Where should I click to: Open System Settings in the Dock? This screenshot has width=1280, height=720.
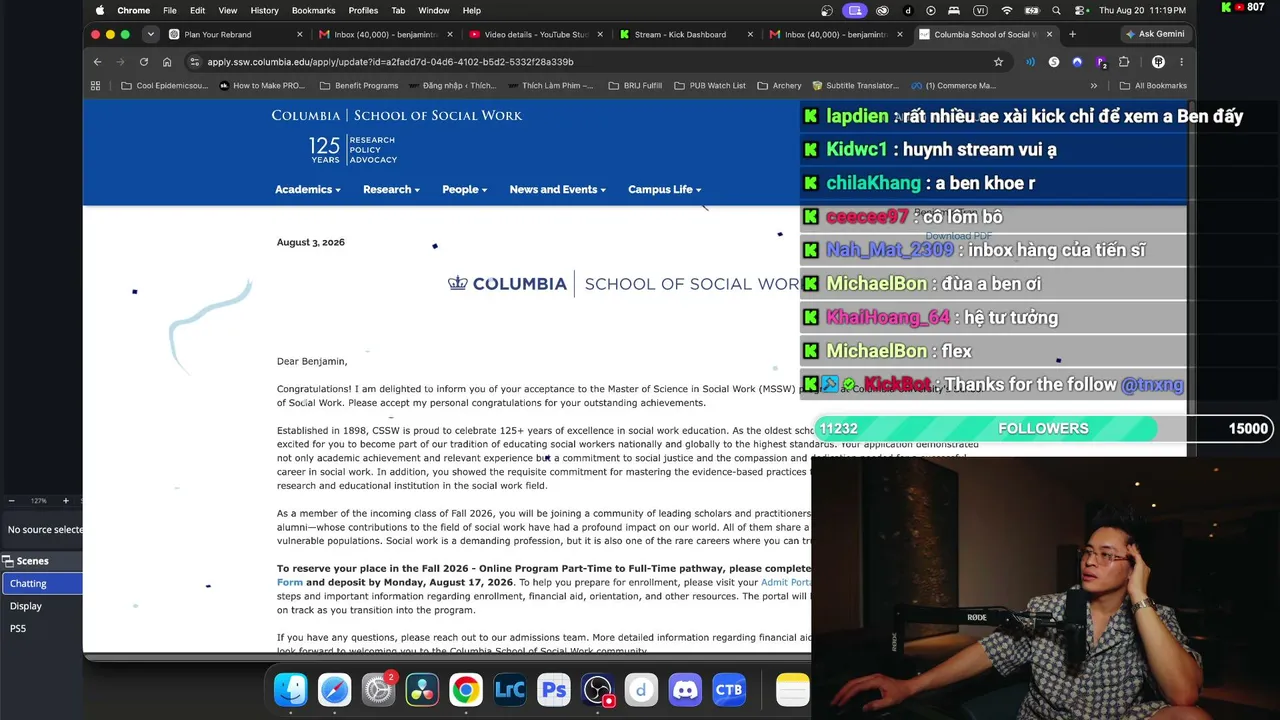click(379, 690)
